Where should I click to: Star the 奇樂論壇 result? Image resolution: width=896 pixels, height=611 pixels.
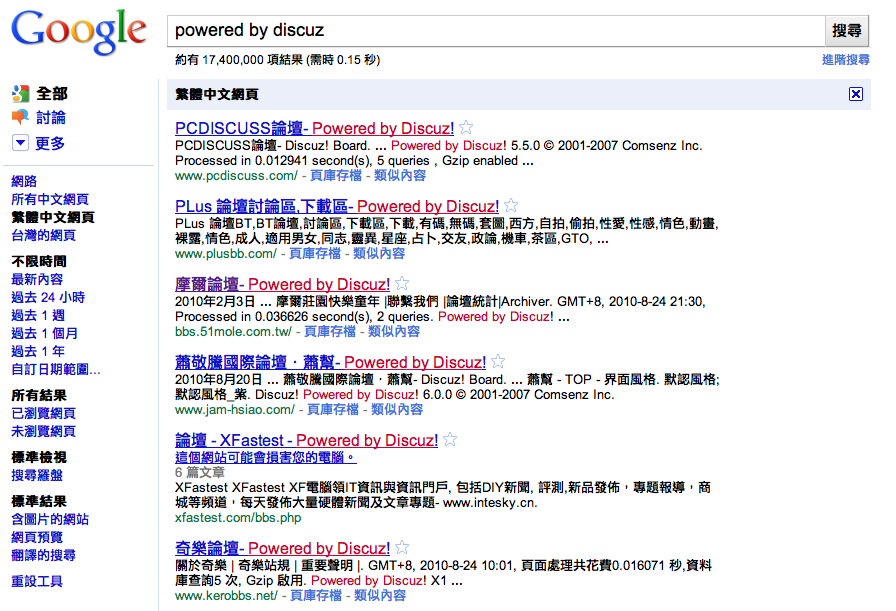tap(402, 548)
